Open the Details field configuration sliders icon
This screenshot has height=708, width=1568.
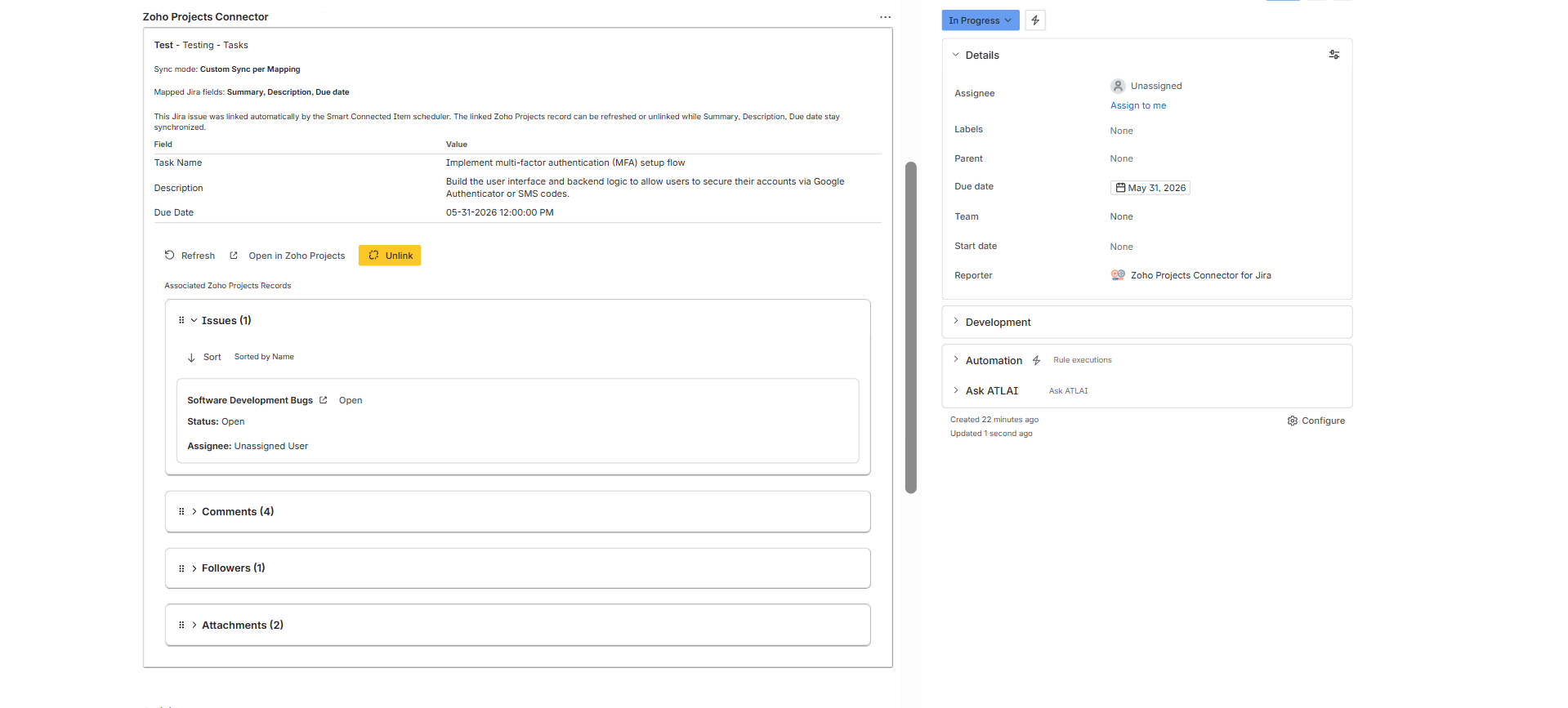1333,55
